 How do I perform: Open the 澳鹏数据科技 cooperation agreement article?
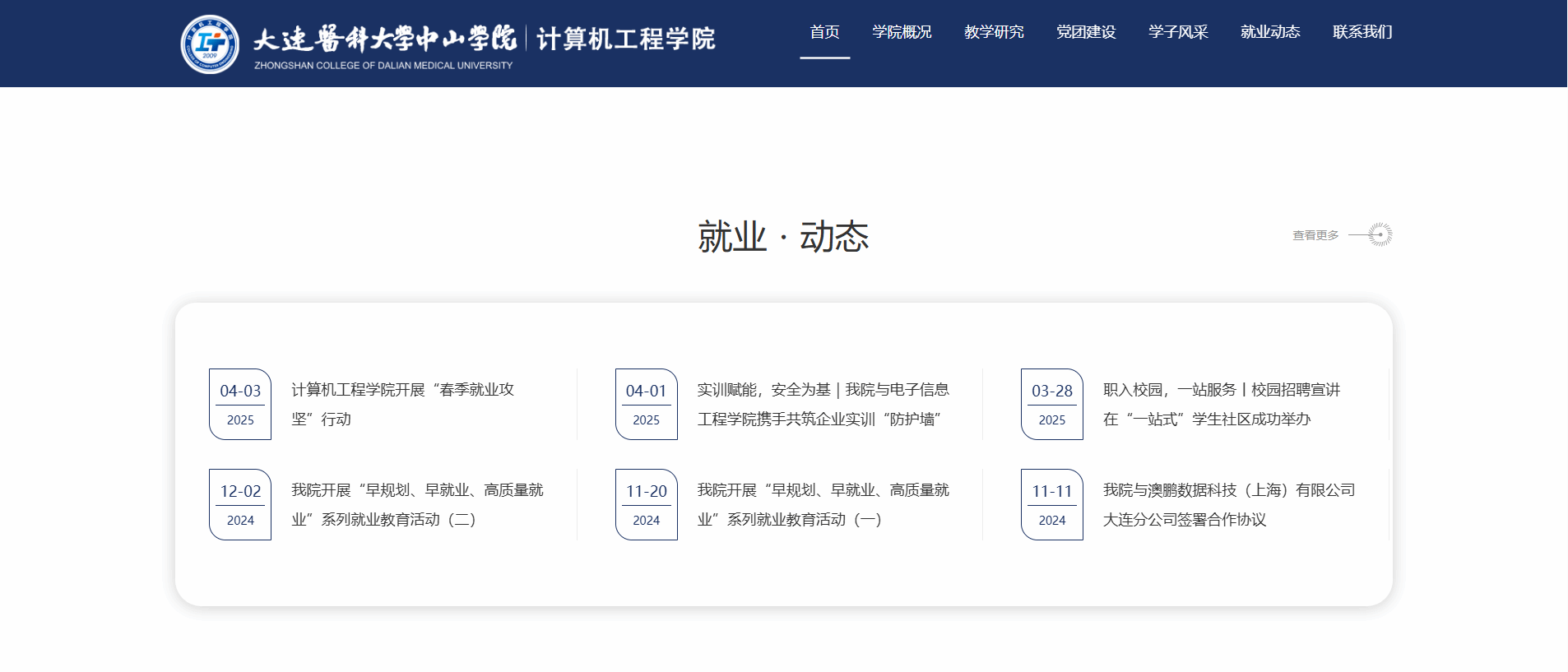[x=1228, y=504]
